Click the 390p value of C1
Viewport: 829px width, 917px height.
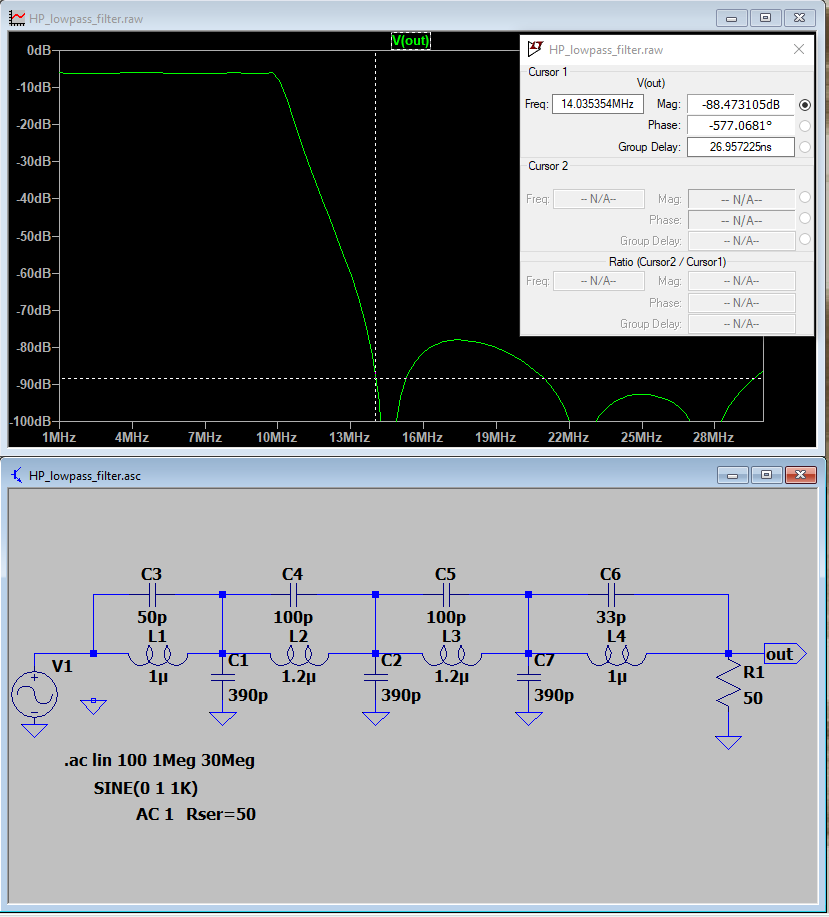click(x=248, y=695)
